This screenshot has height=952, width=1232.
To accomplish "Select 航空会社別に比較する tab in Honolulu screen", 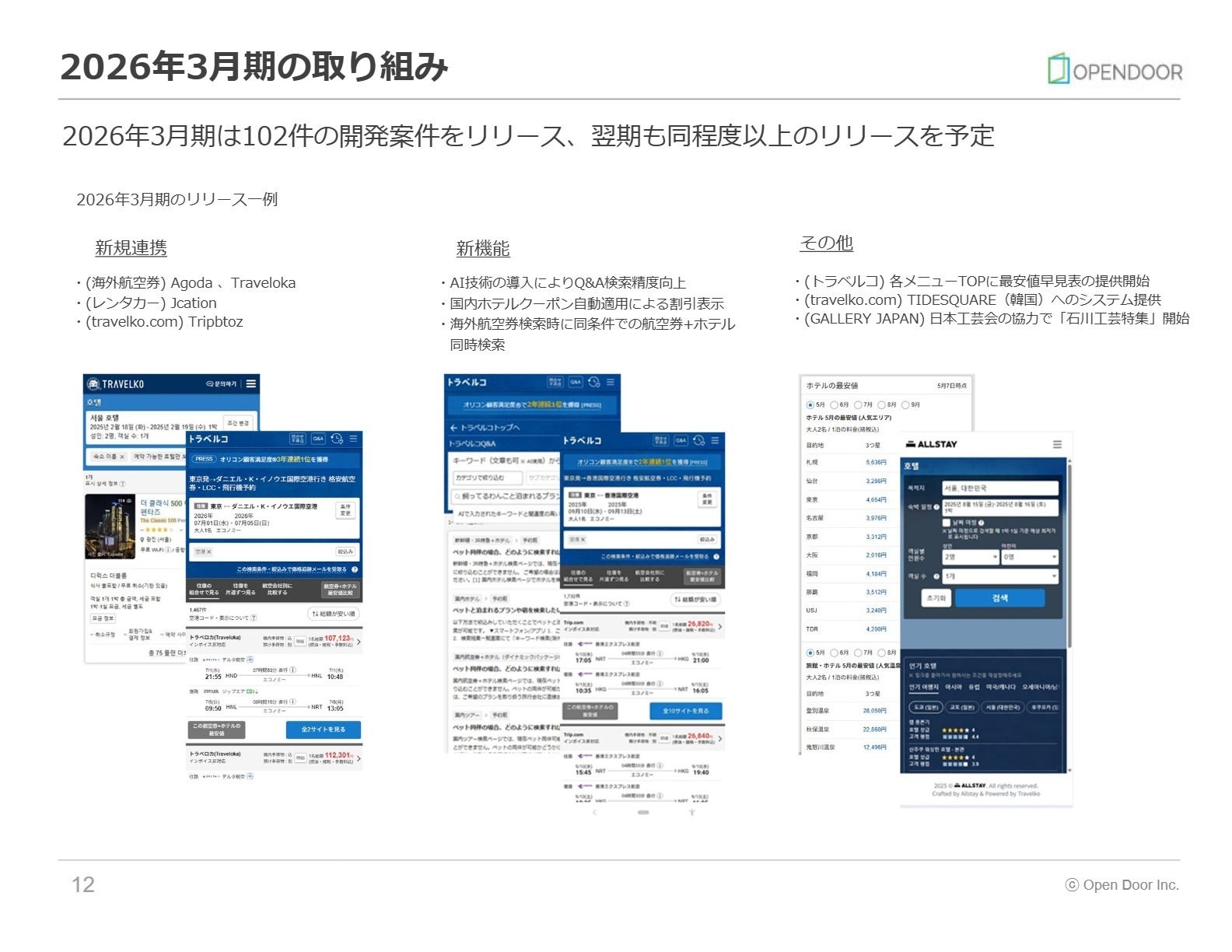I will 276,589.
